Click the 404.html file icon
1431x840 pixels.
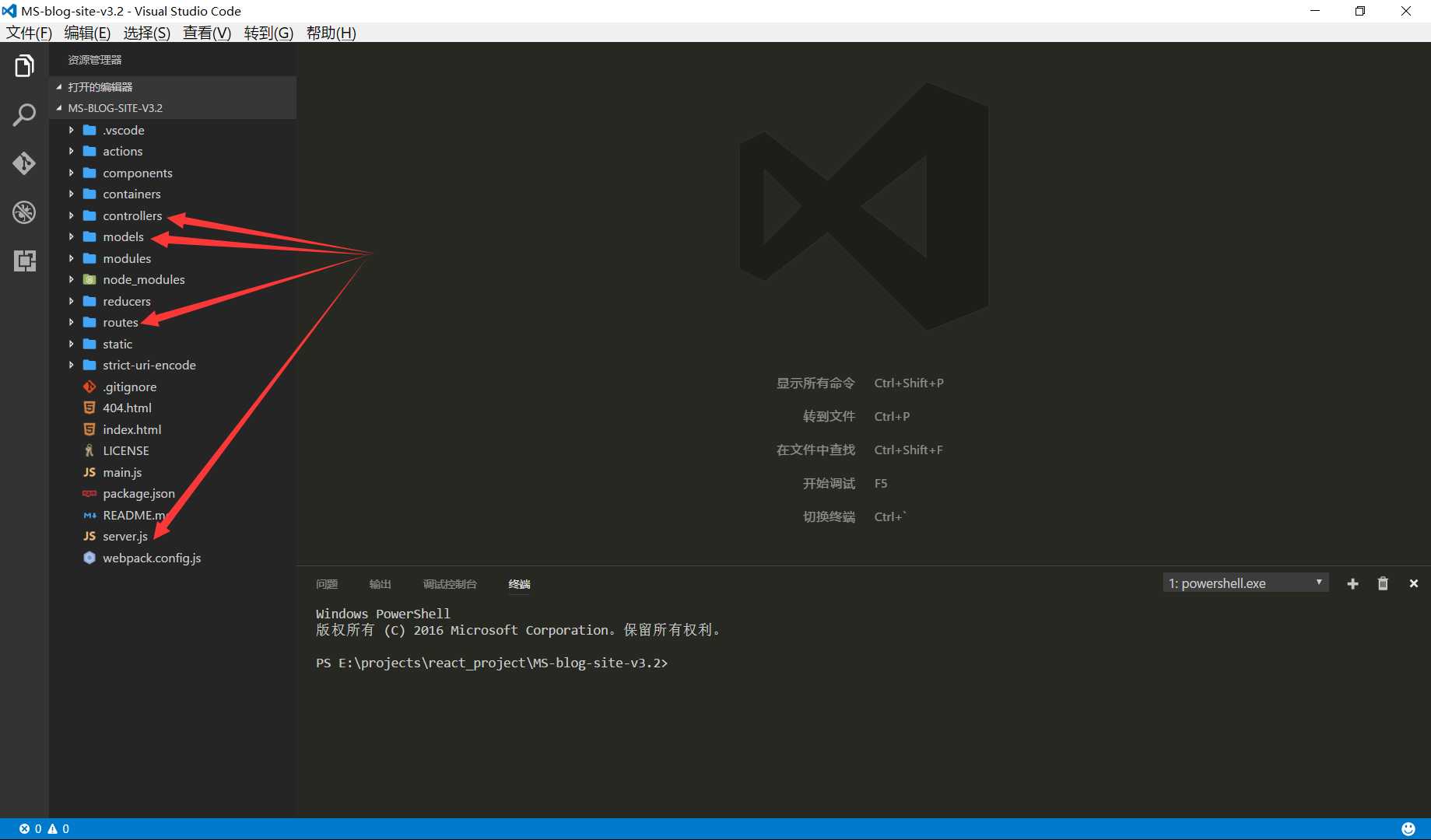click(x=89, y=408)
